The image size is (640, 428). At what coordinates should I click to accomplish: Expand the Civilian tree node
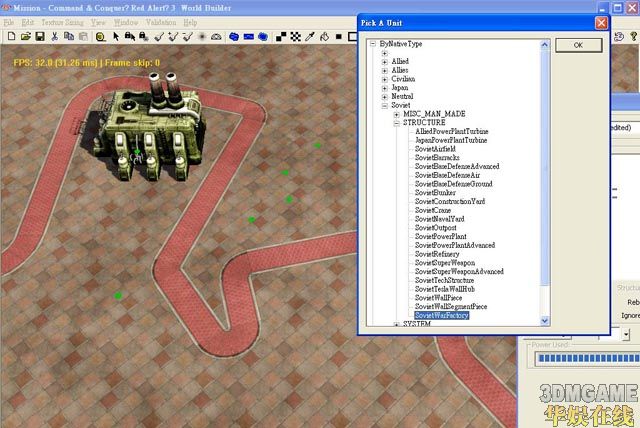pyautogui.click(x=384, y=79)
